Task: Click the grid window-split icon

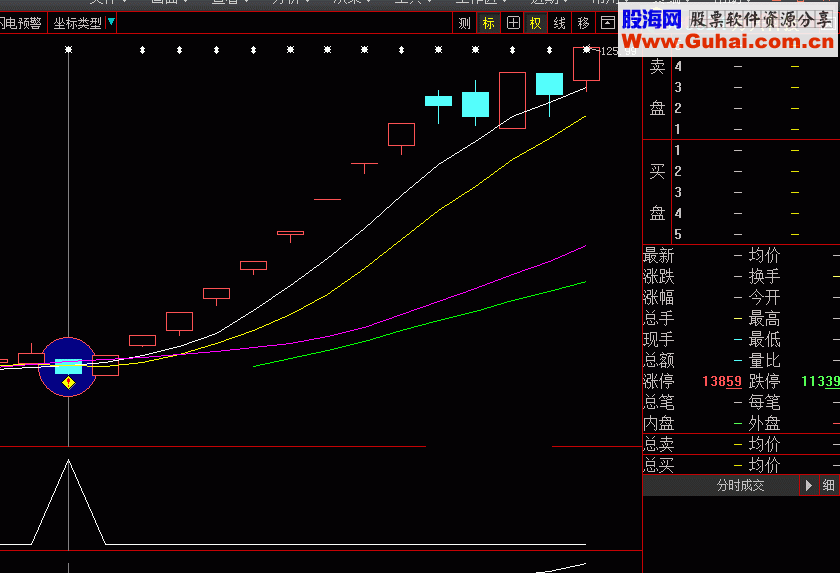Action: coord(513,23)
